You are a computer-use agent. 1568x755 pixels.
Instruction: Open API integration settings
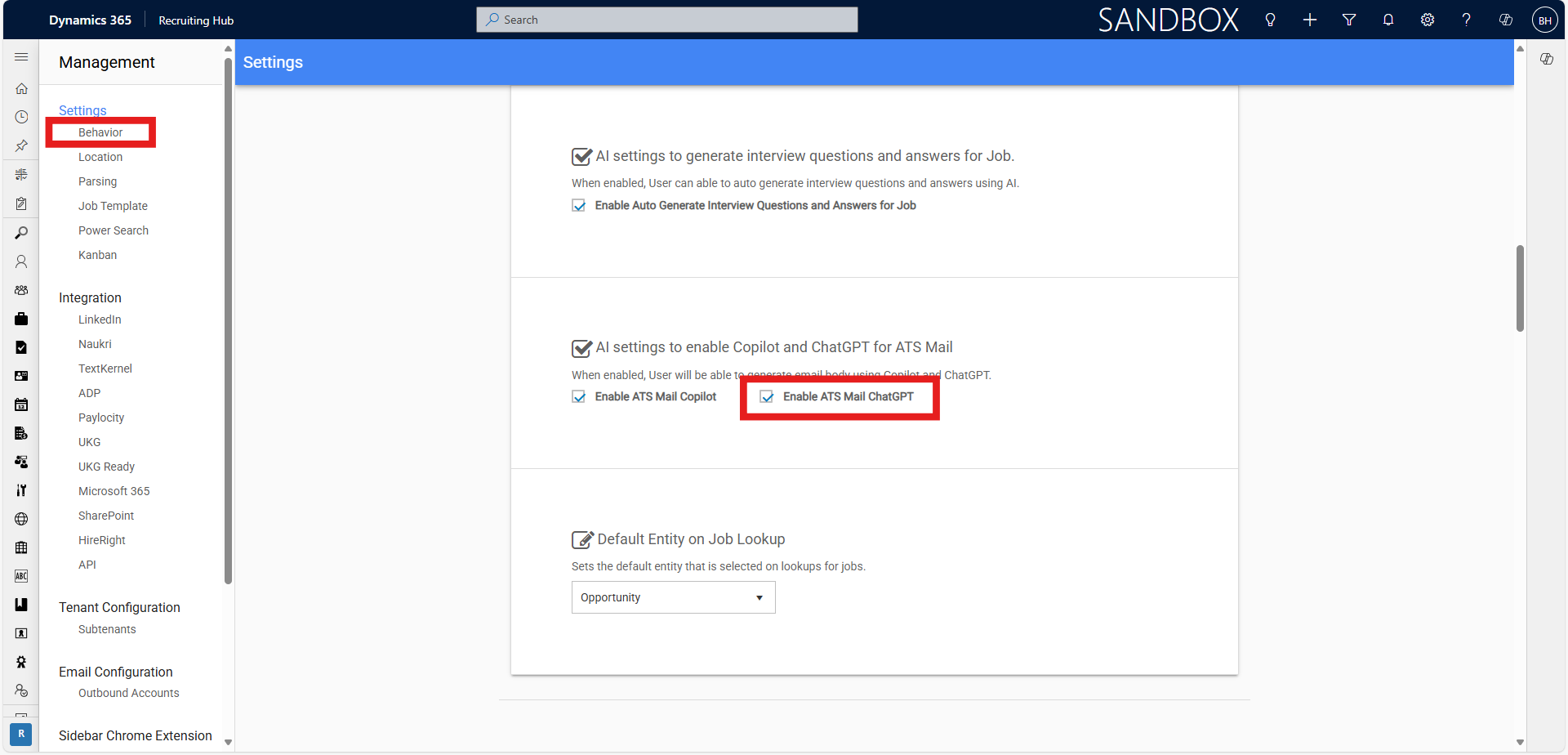tap(87, 565)
